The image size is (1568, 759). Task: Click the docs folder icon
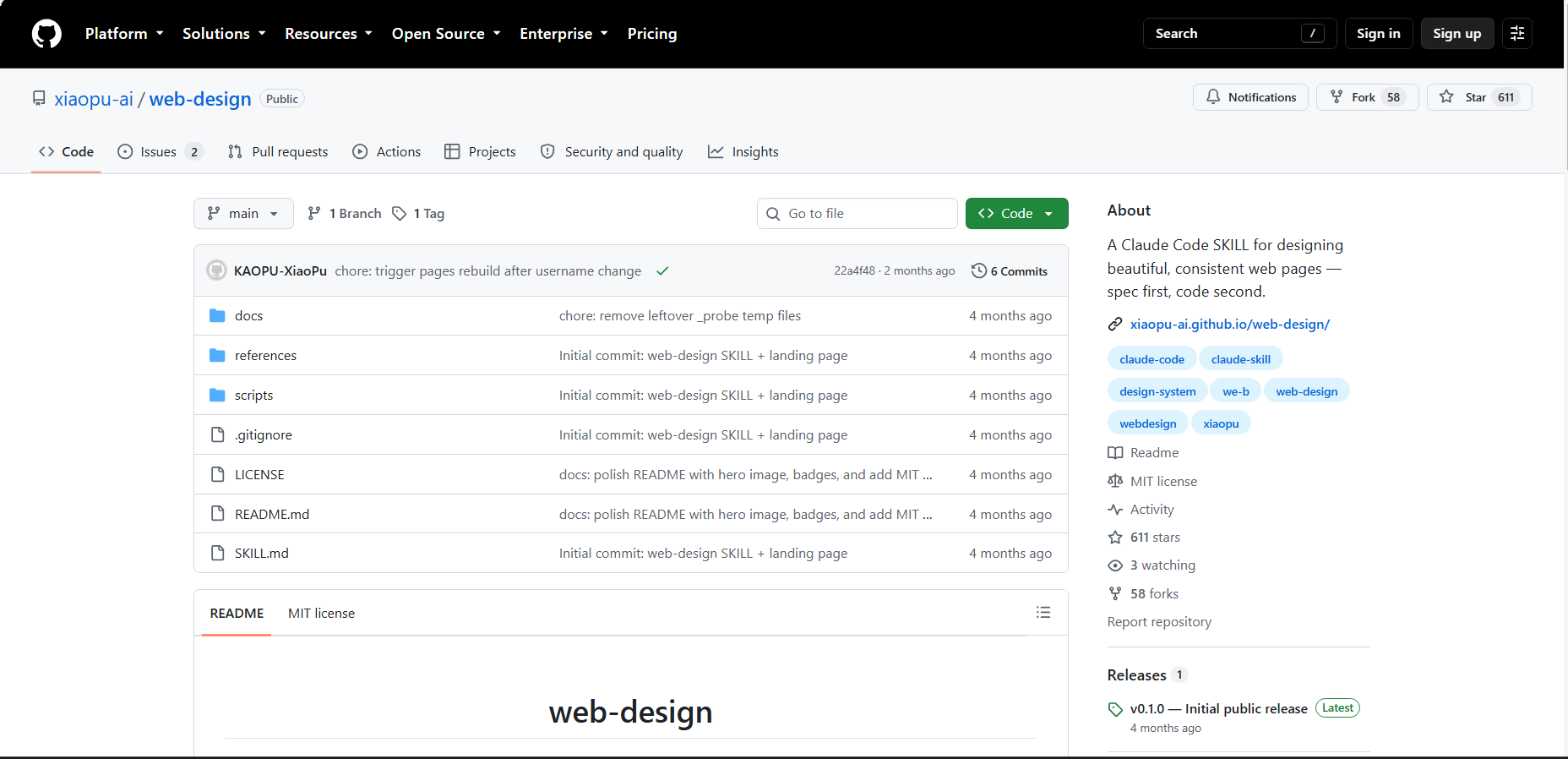tap(217, 315)
